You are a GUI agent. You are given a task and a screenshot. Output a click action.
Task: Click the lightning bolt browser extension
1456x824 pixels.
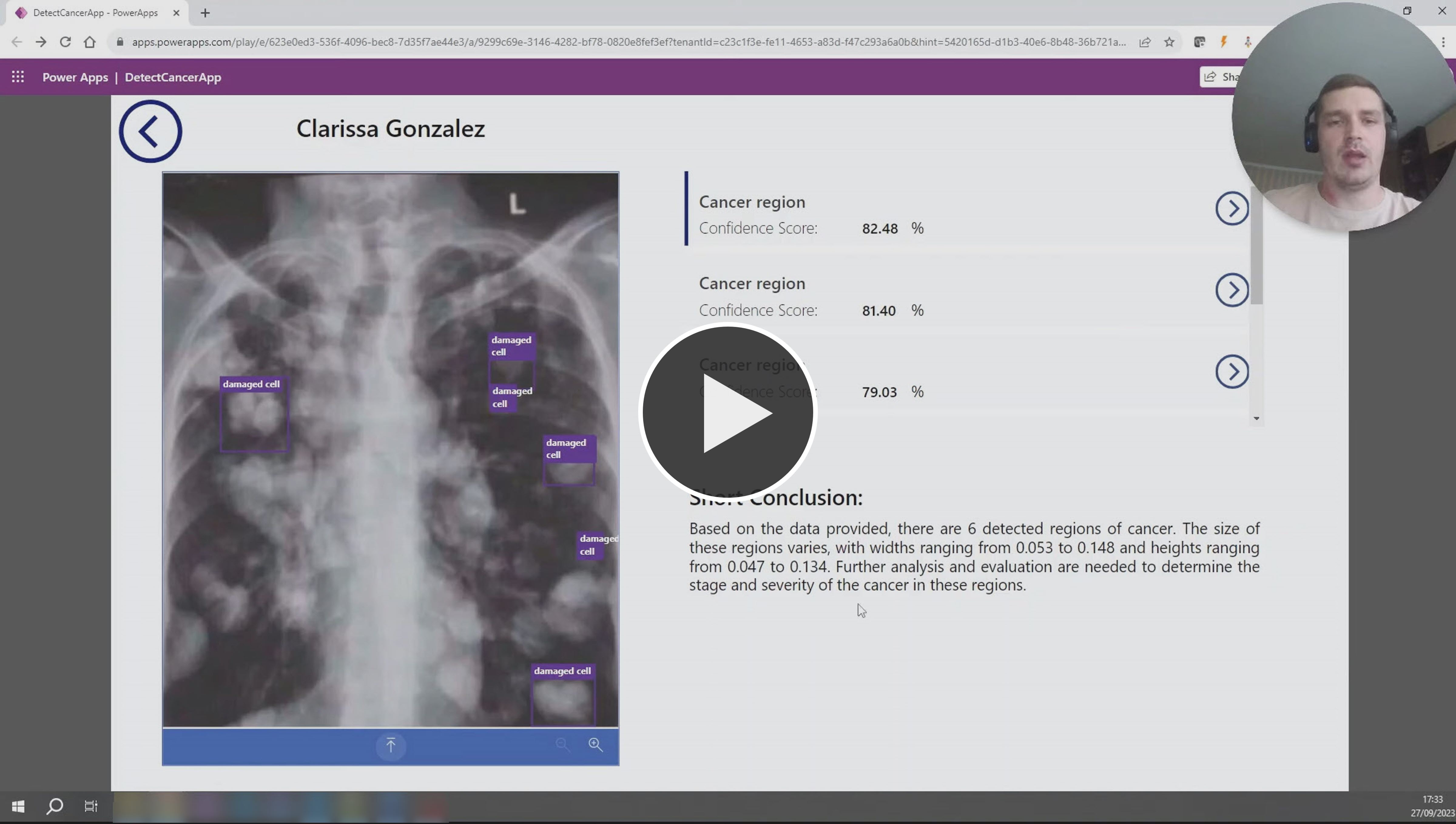[1224, 42]
